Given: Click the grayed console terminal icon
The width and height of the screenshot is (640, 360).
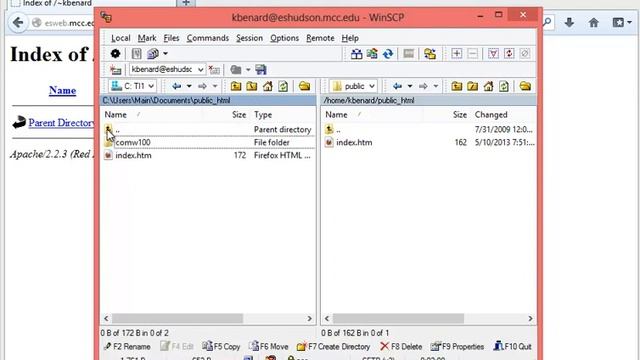Looking at the screenshot, I should 409,53.
